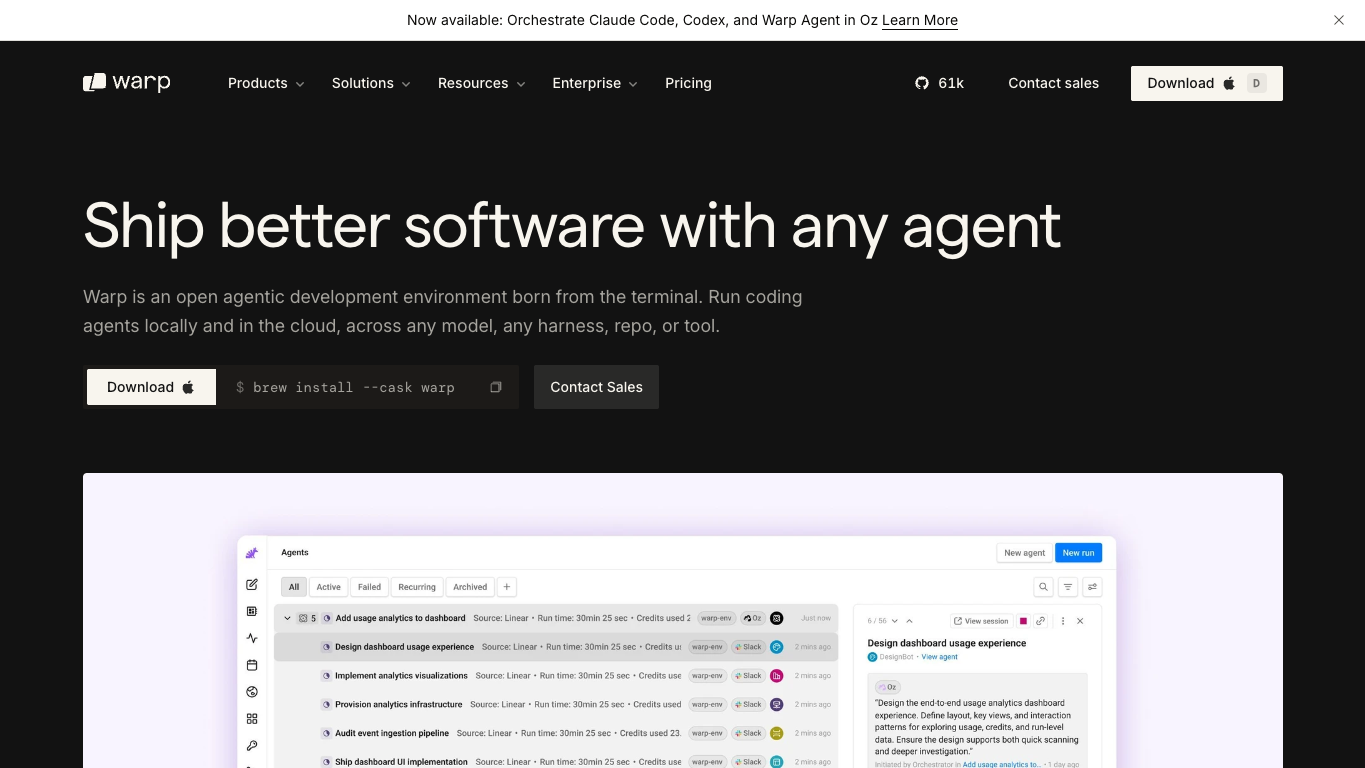Switch to the Active tab
This screenshot has height=768, width=1365.
coord(329,587)
